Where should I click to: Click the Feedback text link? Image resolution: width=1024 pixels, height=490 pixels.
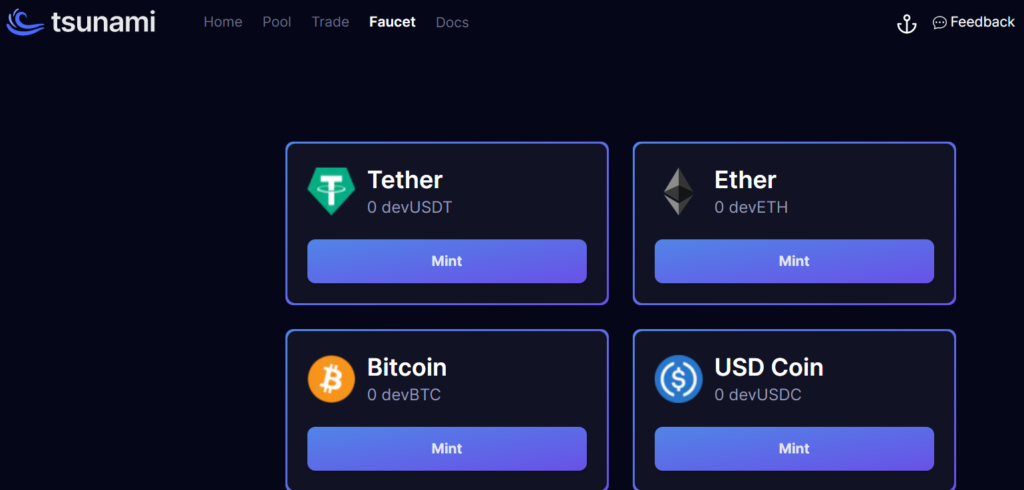pos(982,22)
